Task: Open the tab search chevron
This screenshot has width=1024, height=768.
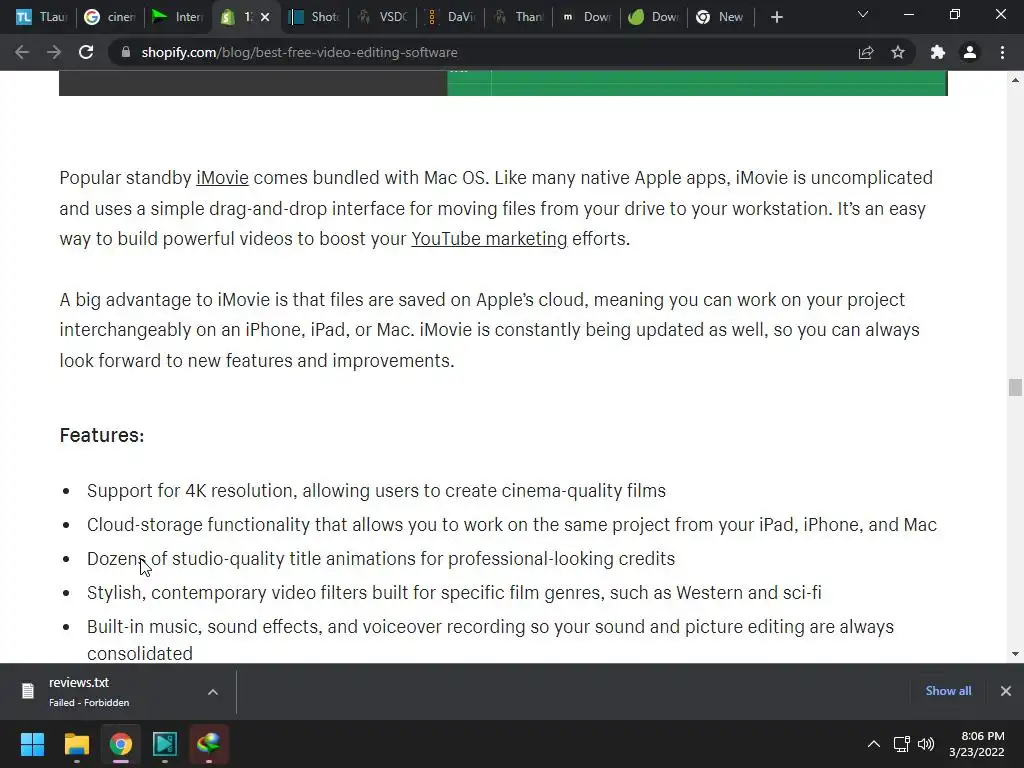Action: click(x=863, y=14)
